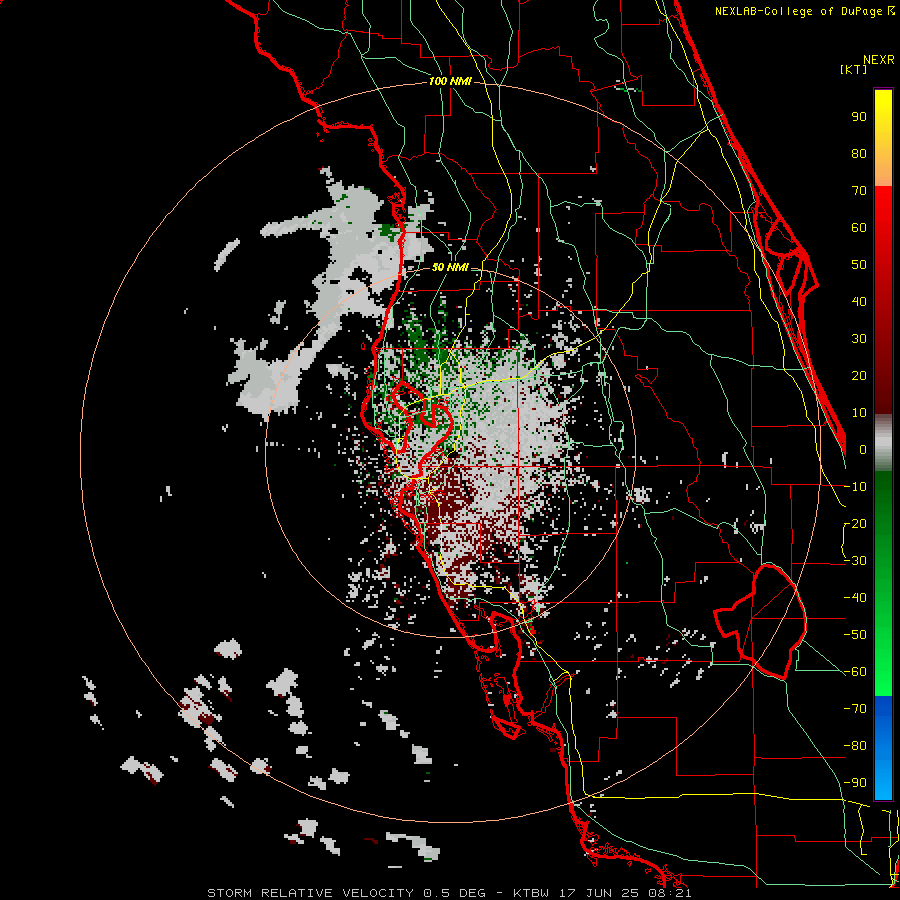Click the gray near-zero segment of the velocity color bar
The height and width of the screenshot is (900, 900).
(883, 442)
